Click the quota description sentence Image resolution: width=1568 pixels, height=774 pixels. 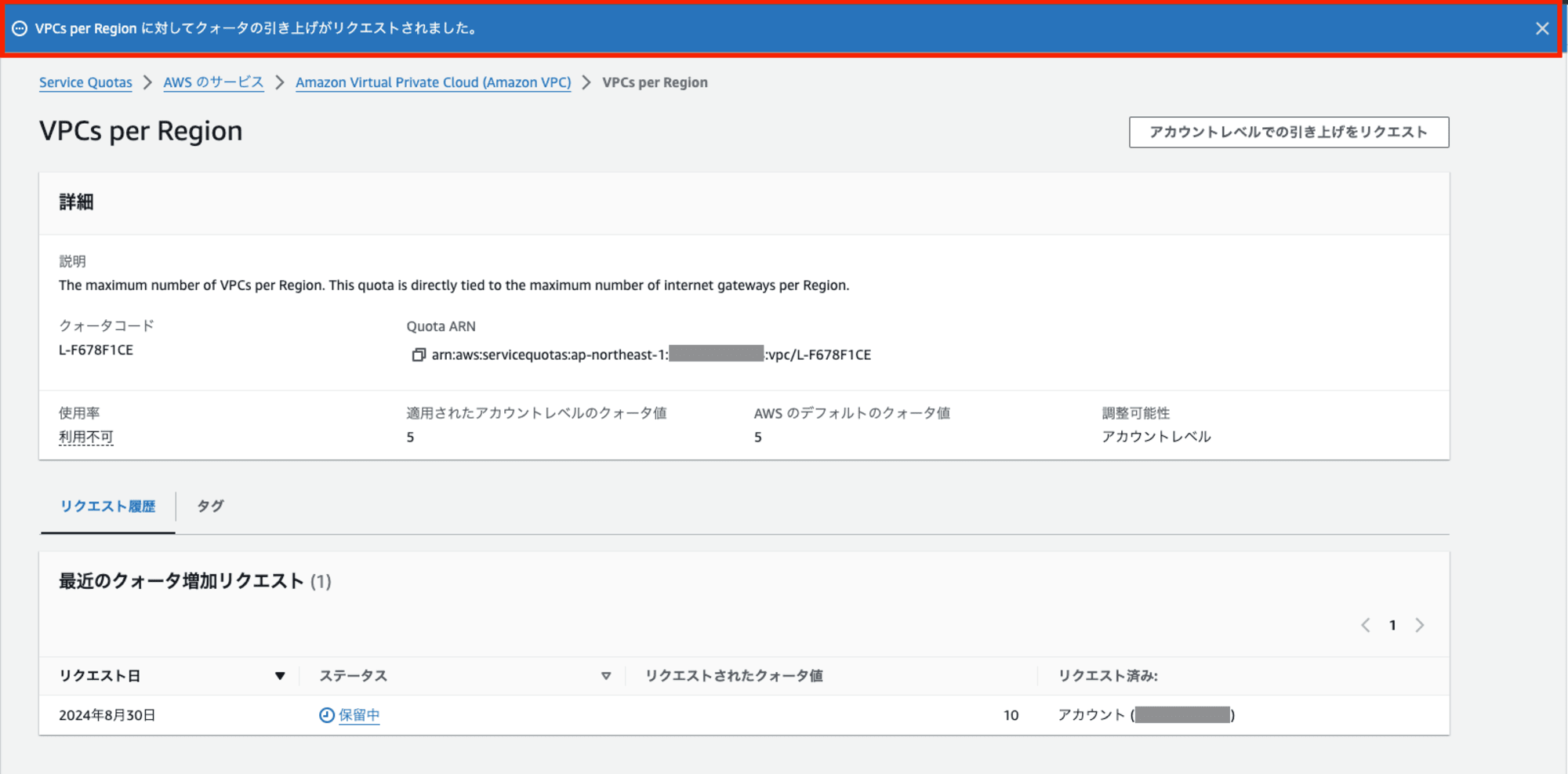pos(454,285)
